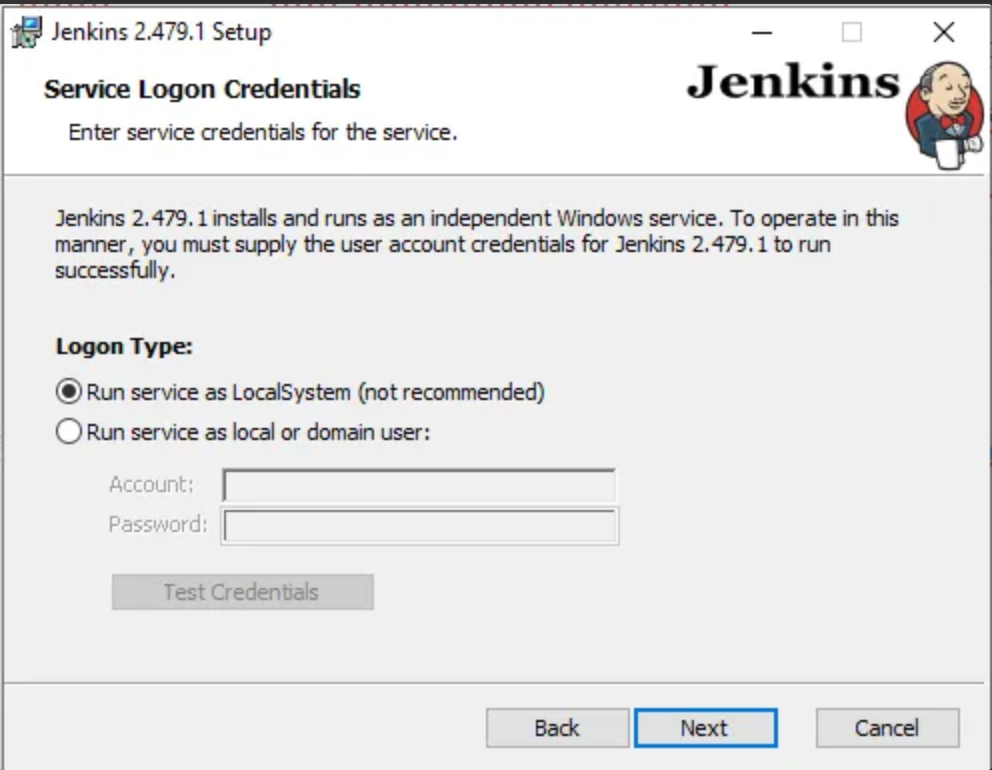The width and height of the screenshot is (992, 770).
Task: Minimize the Jenkins Setup window
Action: click(x=762, y=33)
